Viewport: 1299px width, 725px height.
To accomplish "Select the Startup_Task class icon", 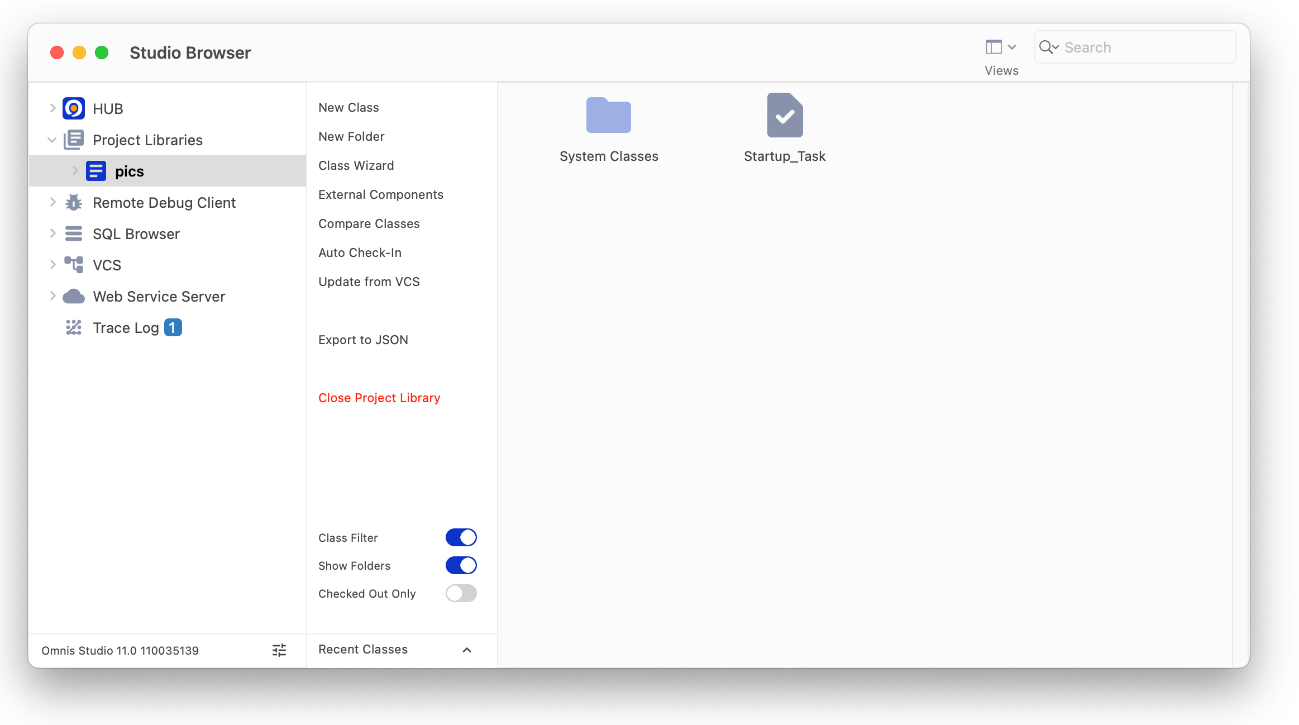I will [x=785, y=115].
